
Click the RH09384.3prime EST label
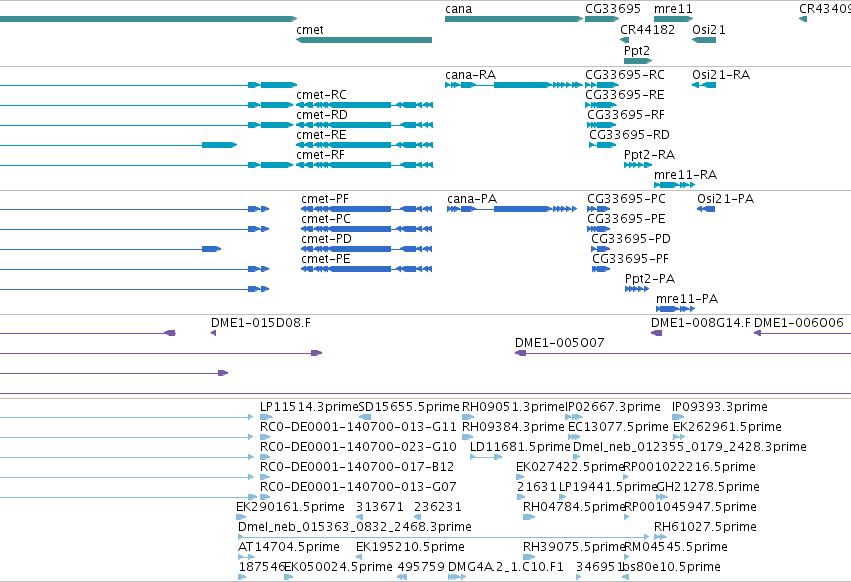coord(513,427)
